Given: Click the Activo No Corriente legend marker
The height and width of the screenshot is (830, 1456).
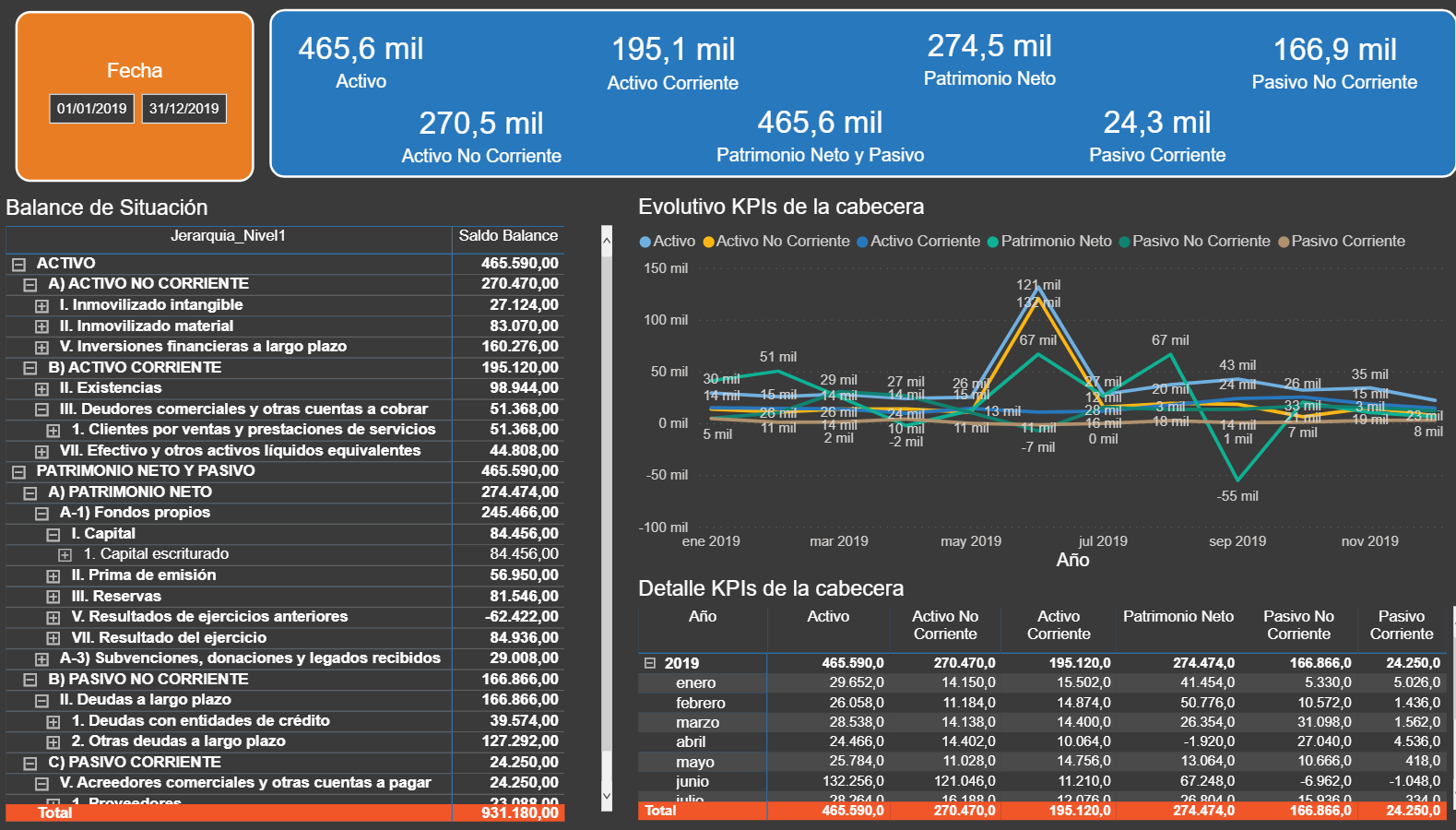Looking at the screenshot, I should pyautogui.click(x=709, y=242).
